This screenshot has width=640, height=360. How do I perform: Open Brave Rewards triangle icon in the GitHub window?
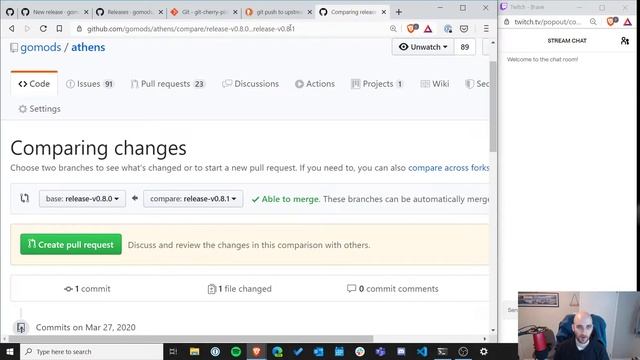click(428, 29)
